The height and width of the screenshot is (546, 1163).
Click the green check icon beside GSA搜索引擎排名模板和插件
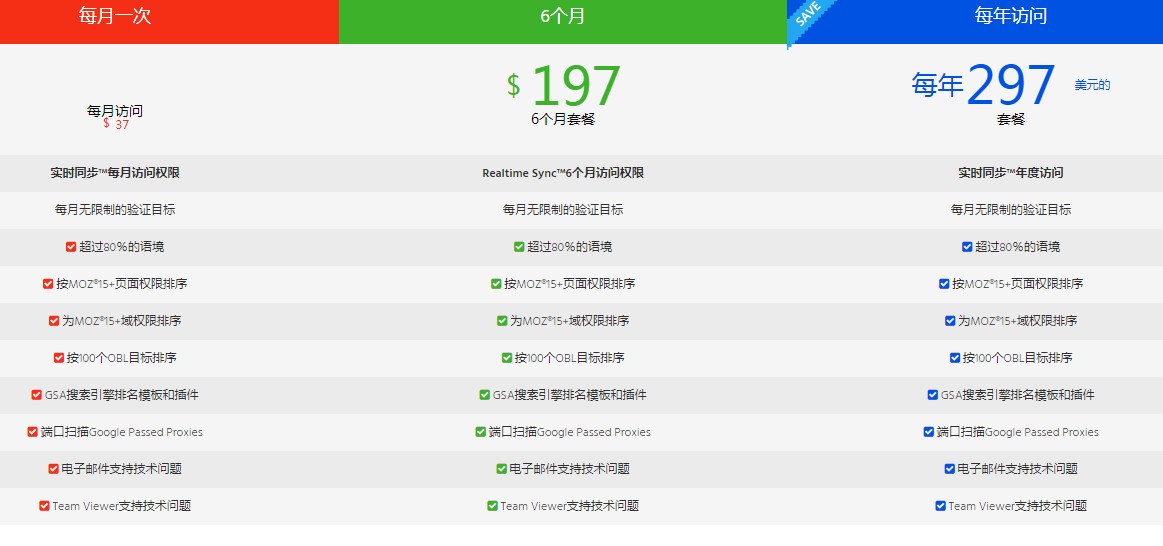(x=484, y=395)
